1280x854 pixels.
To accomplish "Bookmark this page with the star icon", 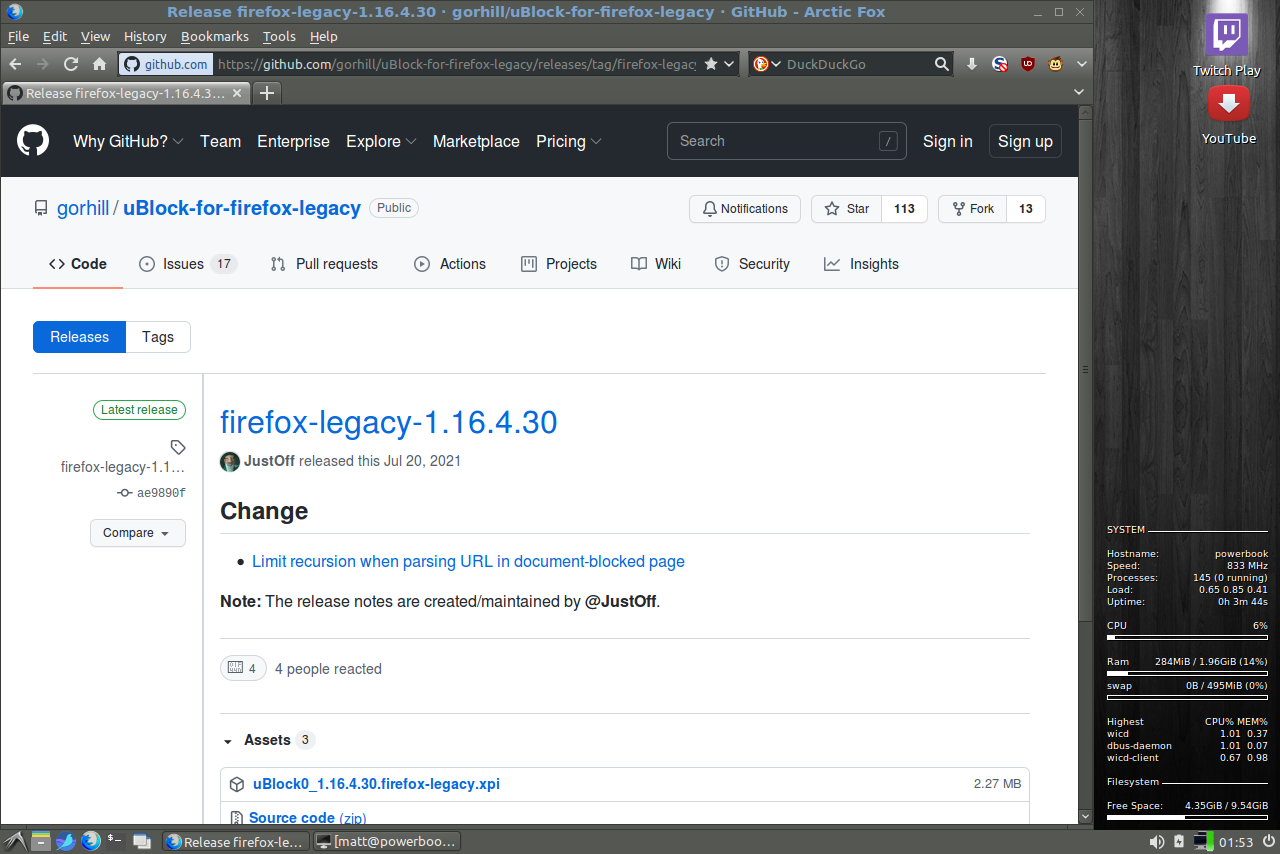I will pyautogui.click(x=711, y=64).
